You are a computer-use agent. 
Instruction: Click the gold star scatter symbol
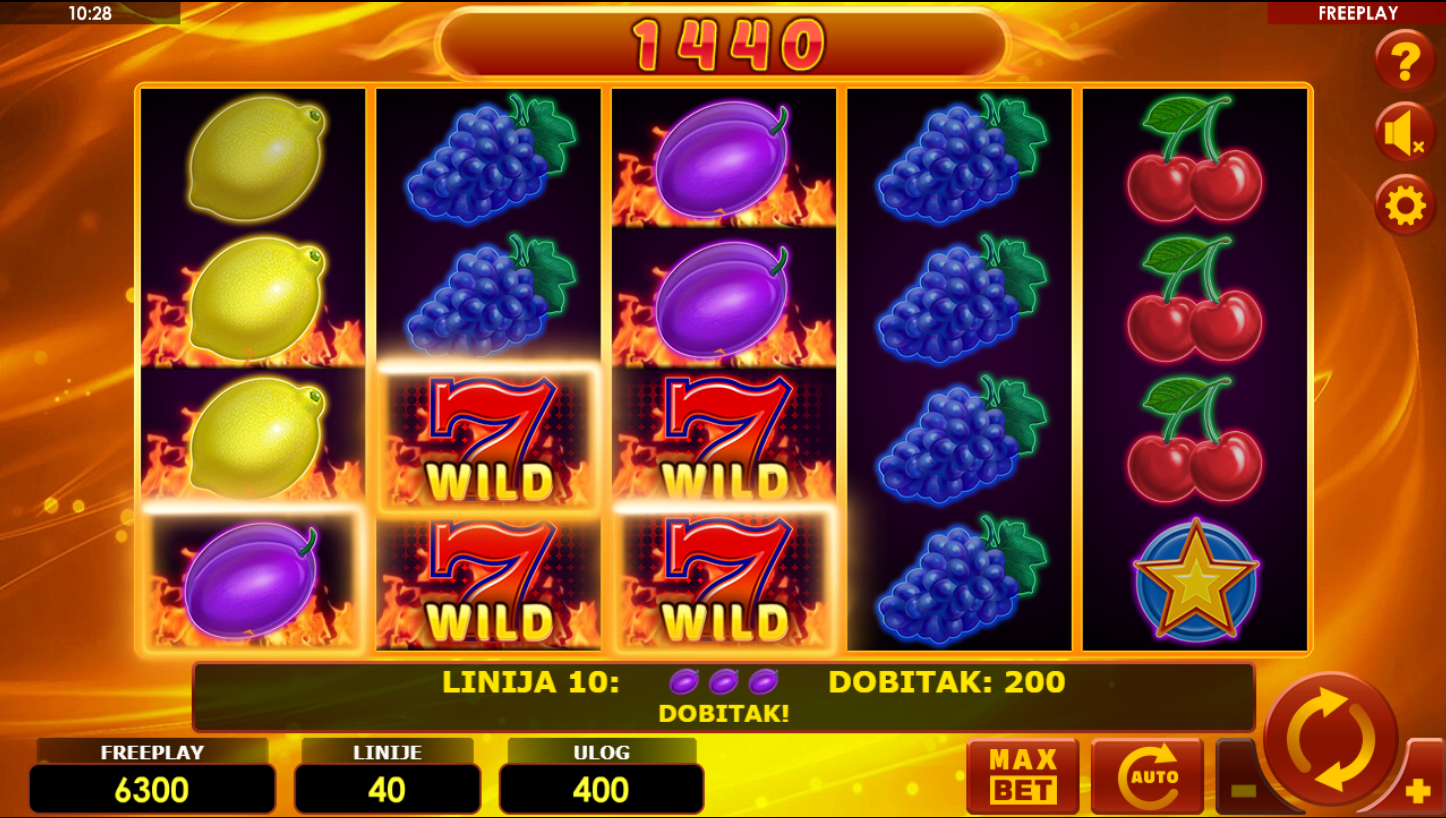tap(1195, 581)
